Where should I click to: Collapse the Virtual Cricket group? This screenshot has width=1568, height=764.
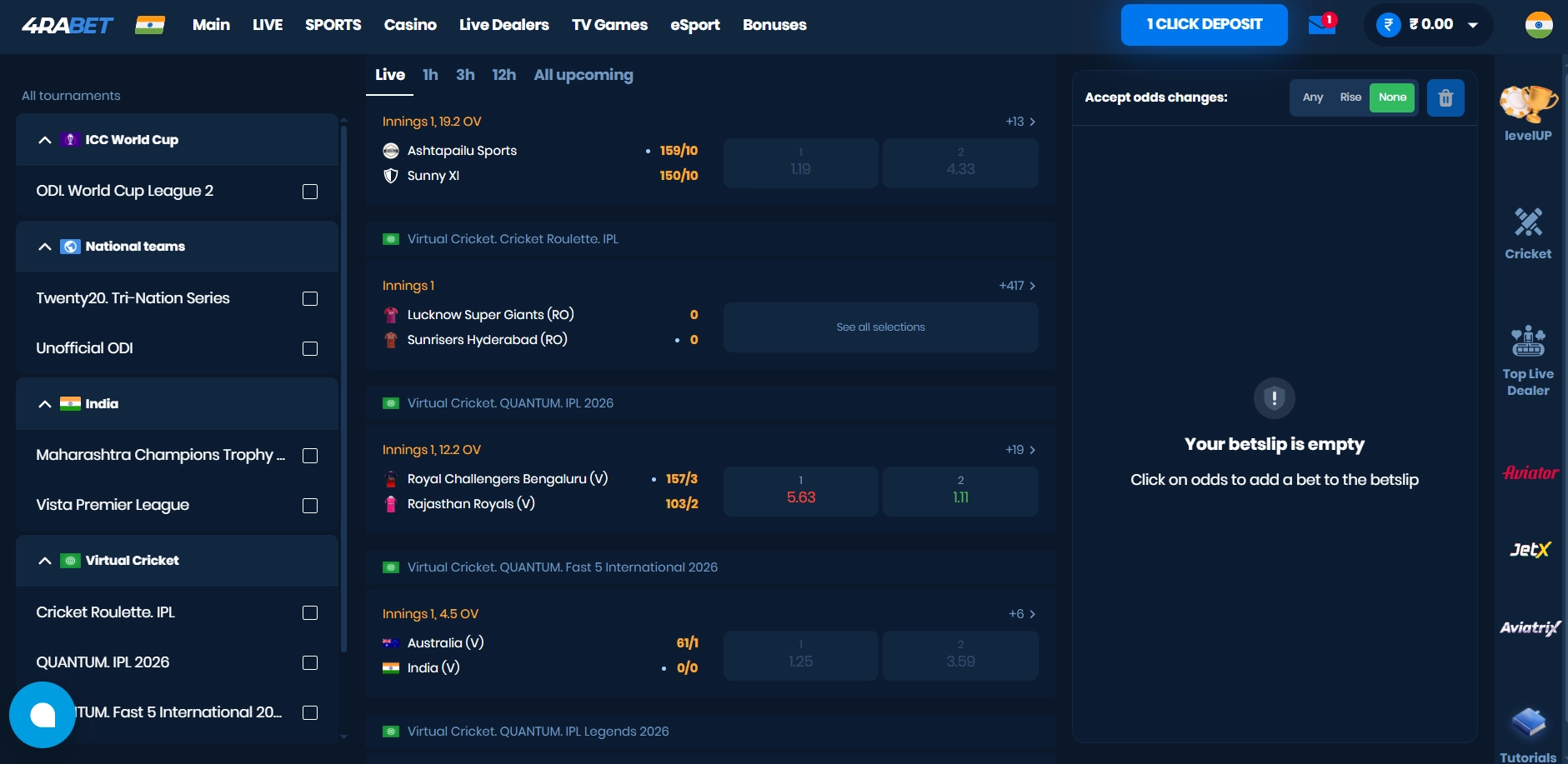45,561
